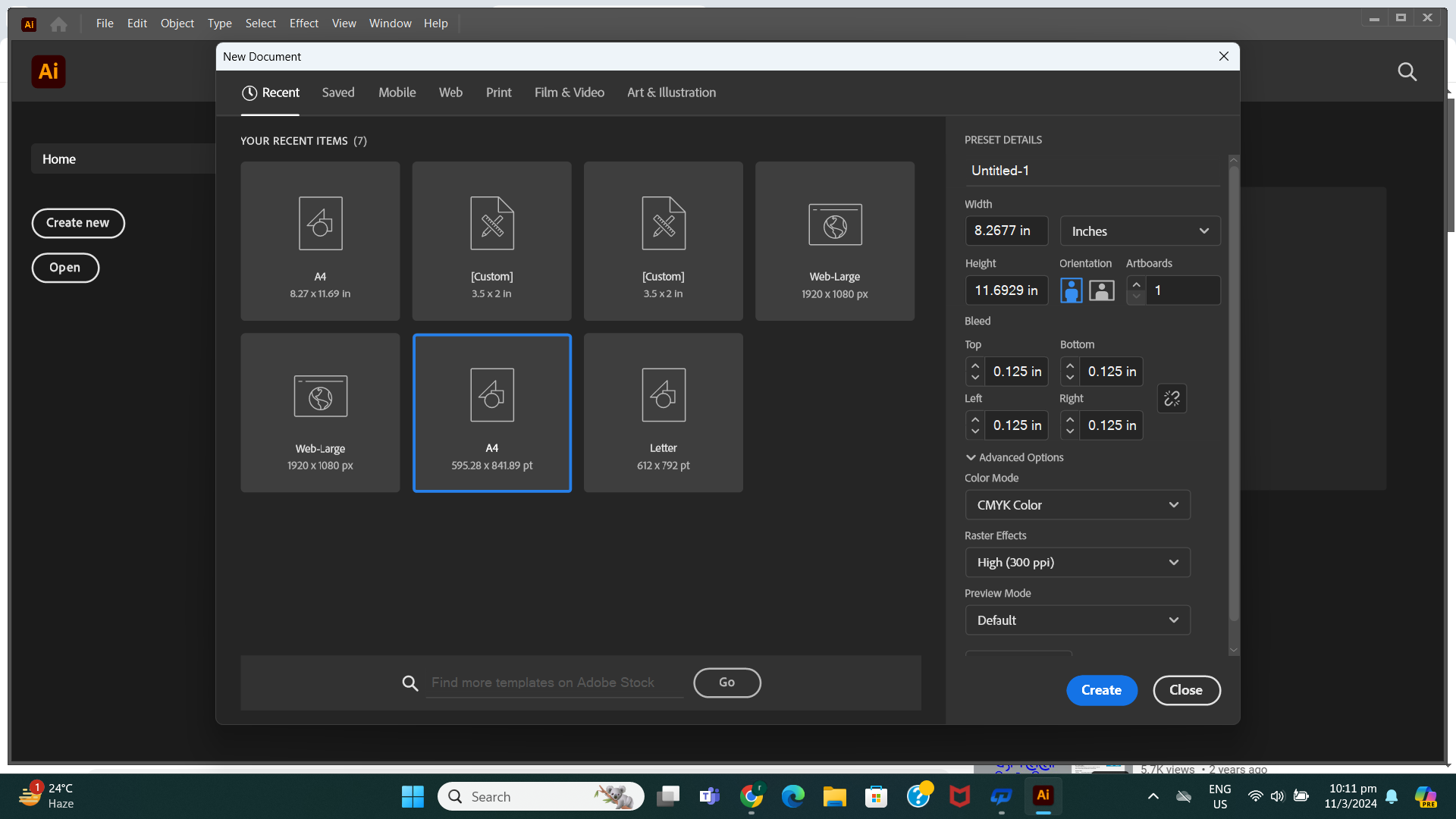Open McAfee from taskbar
This screenshot has width=1456, height=819.
[x=960, y=796]
